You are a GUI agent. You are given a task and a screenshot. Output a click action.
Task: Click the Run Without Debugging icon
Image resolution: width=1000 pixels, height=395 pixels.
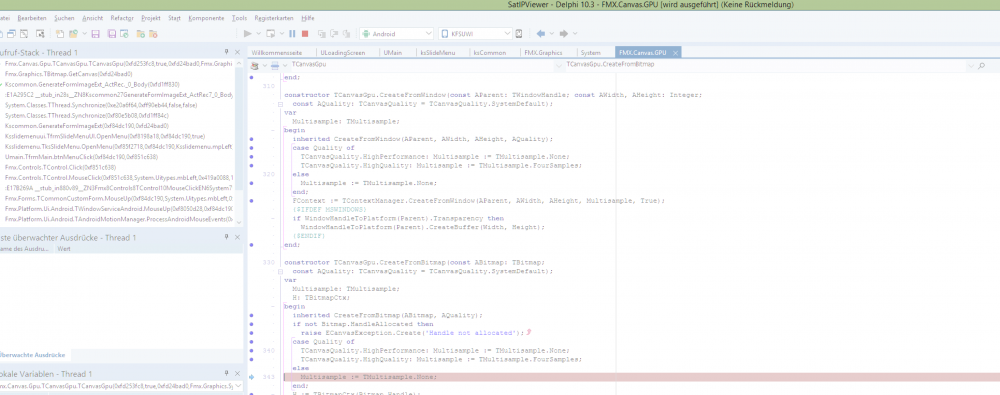270,33
